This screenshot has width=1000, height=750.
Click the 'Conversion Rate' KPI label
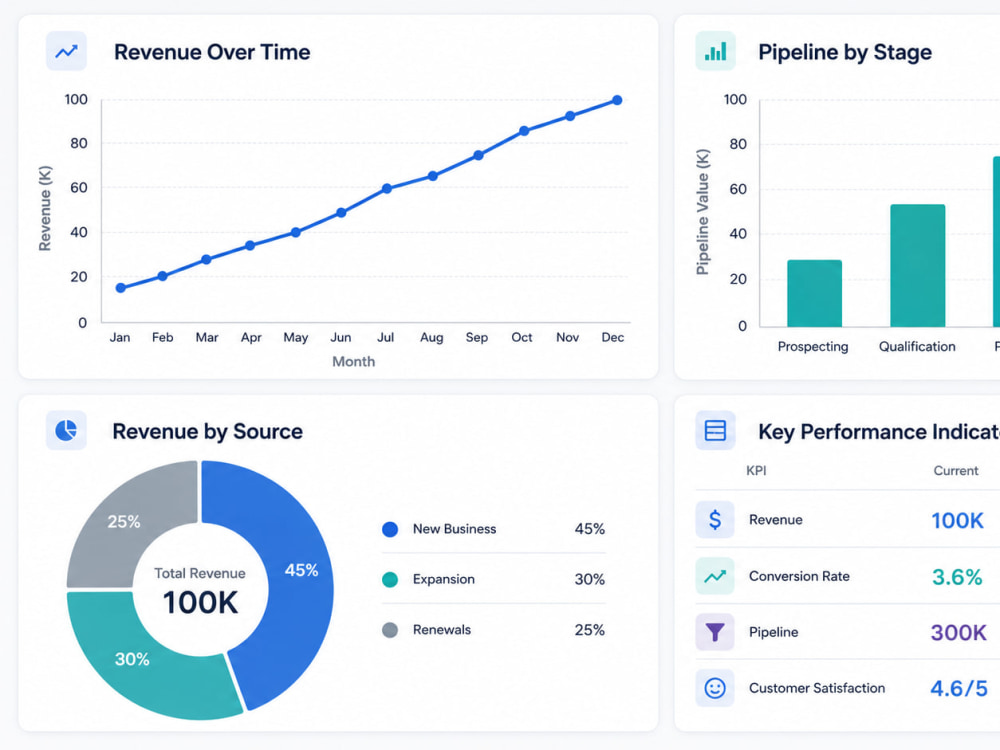pos(799,576)
